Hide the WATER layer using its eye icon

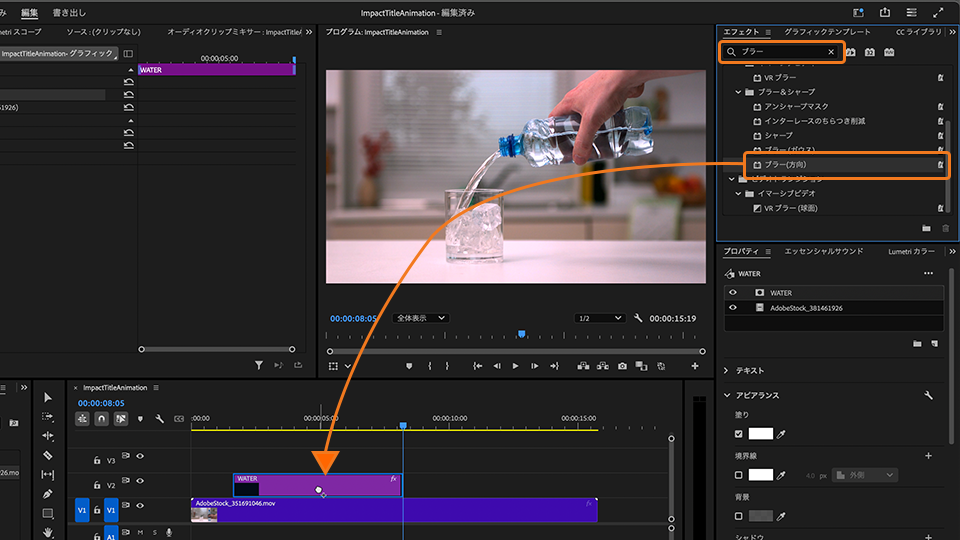pos(732,293)
